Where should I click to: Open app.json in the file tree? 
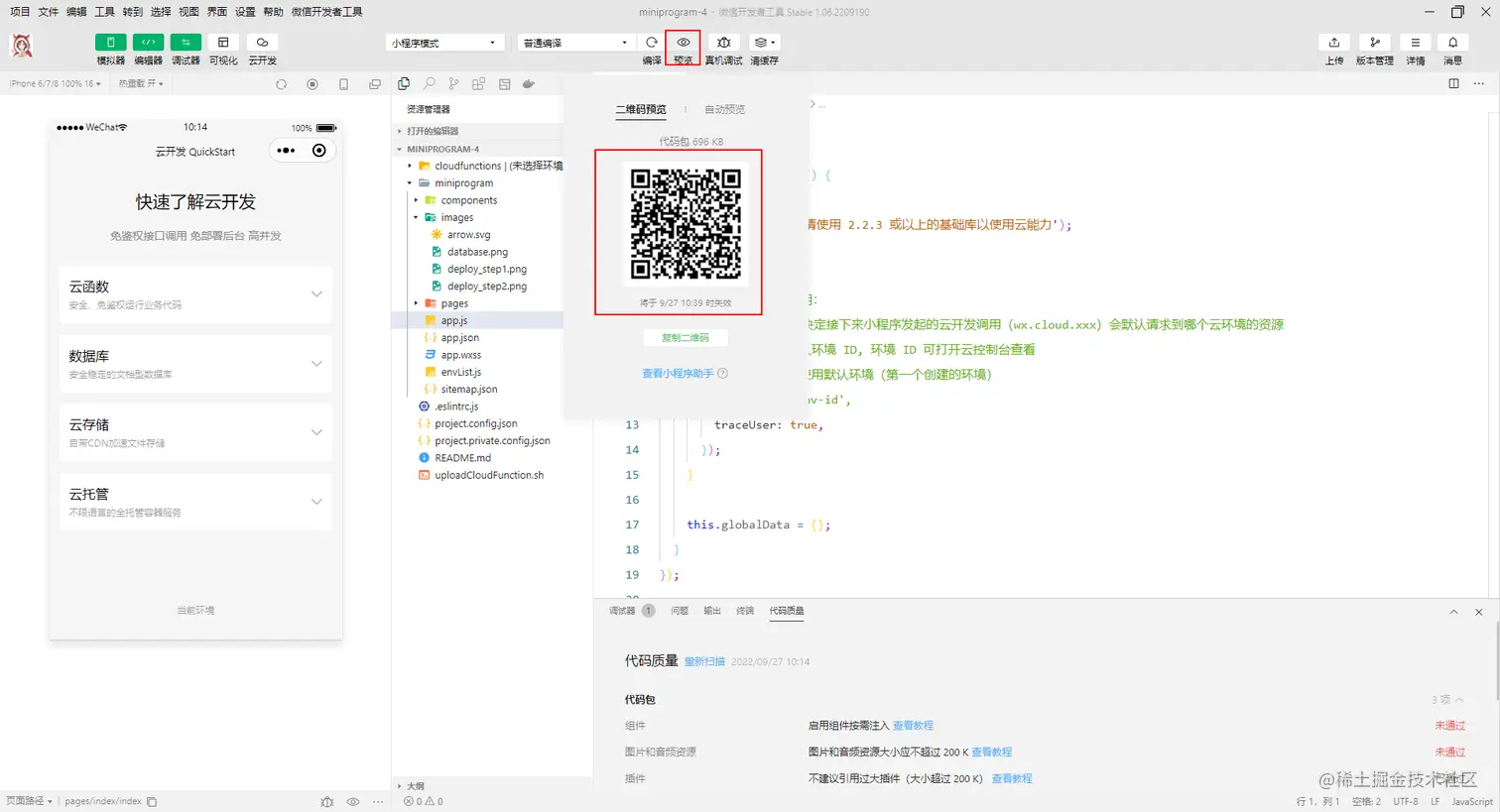point(460,338)
